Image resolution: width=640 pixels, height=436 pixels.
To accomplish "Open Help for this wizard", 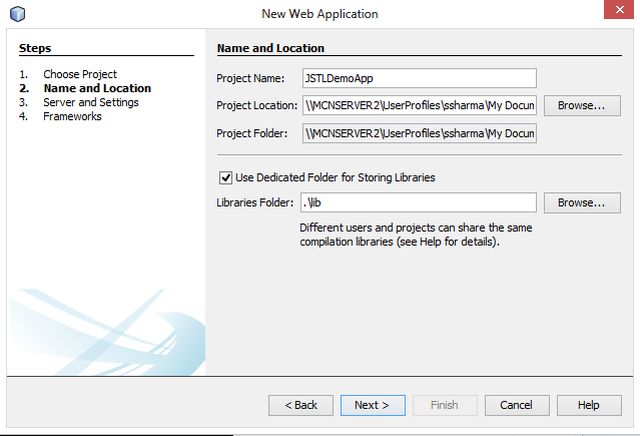I will 589,405.
